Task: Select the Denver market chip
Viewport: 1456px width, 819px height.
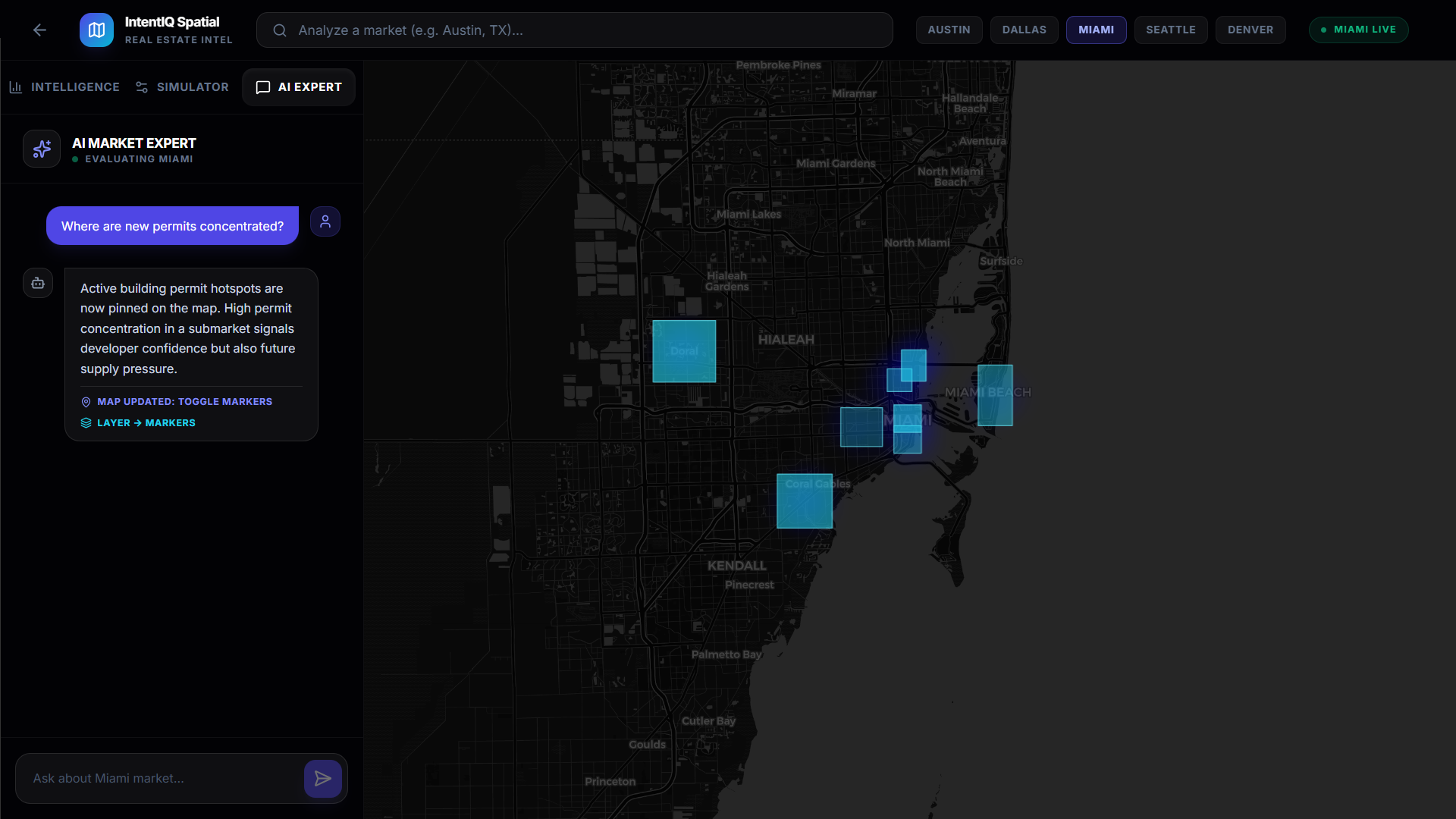Action: 1250,30
